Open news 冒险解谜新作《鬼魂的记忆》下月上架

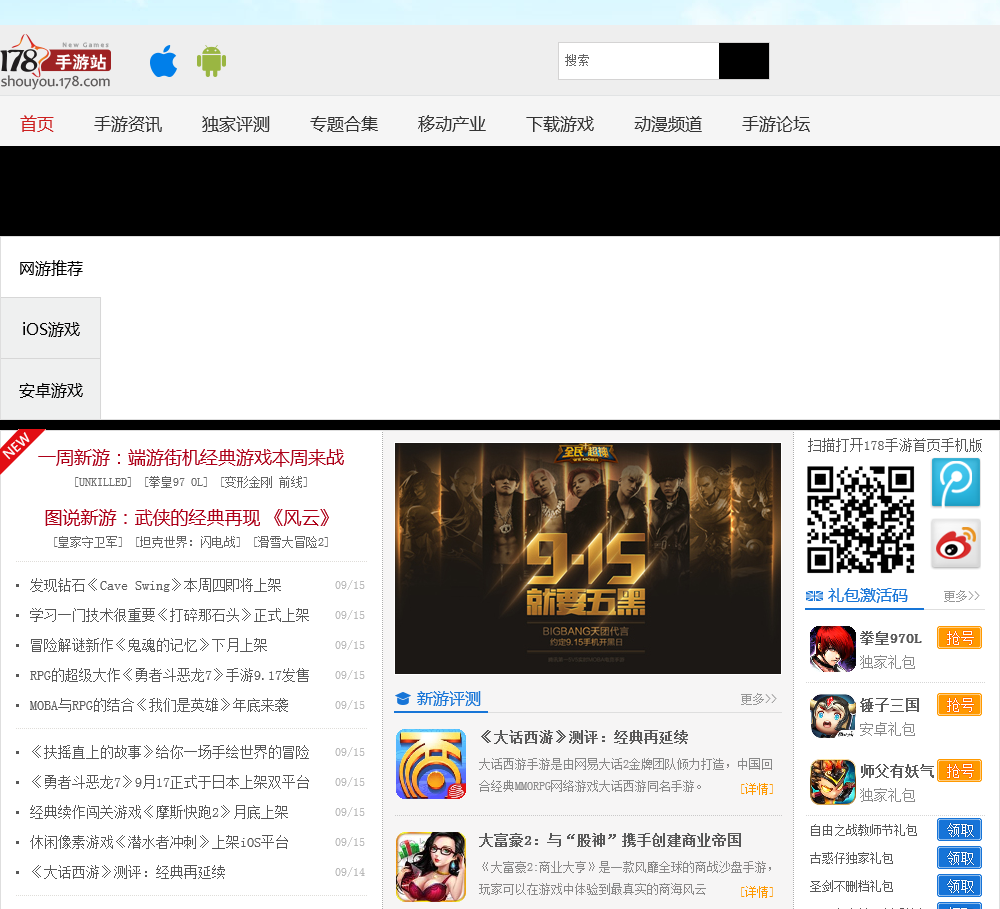pos(148,645)
